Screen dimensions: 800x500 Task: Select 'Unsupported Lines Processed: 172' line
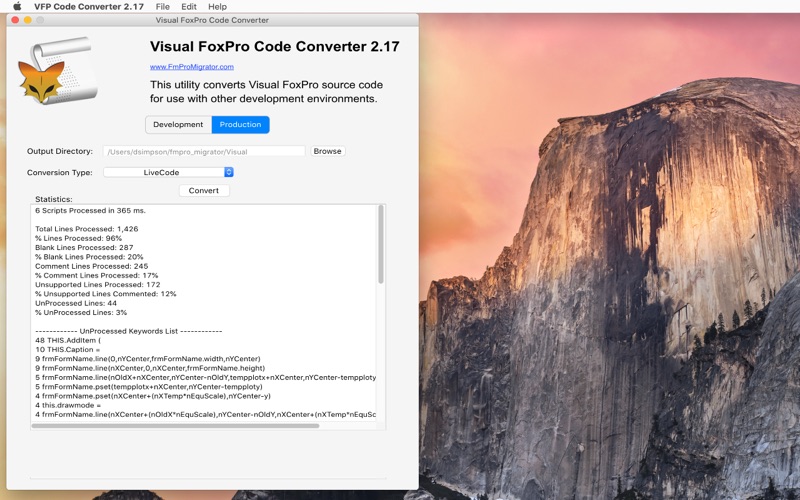(97, 285)
